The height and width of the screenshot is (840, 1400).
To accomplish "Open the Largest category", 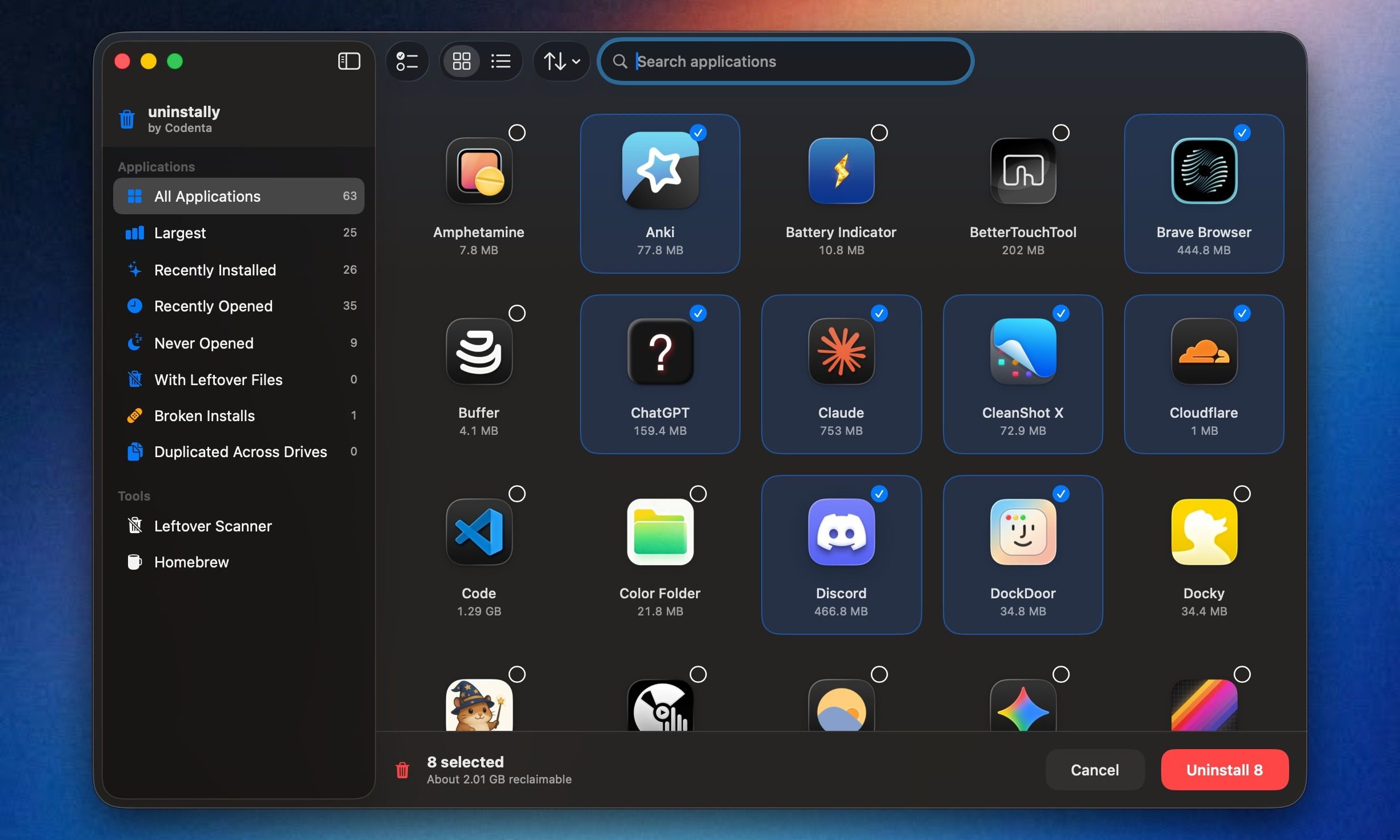I will pos(239,233).
